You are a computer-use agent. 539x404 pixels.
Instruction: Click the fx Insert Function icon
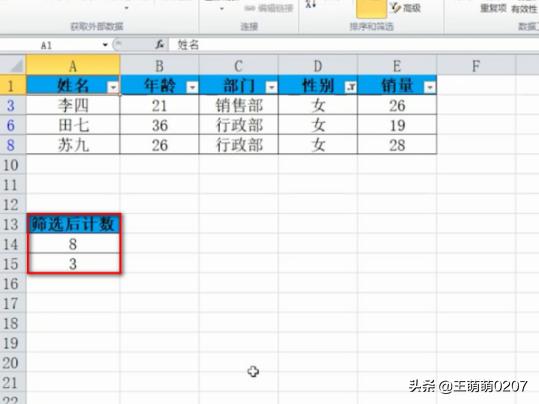coord(160,45)
